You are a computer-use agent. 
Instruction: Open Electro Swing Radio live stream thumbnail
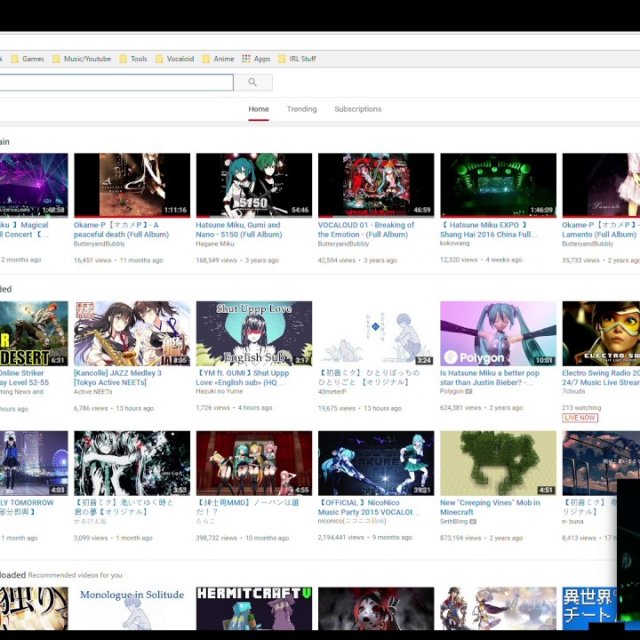[x=601, y=333]
